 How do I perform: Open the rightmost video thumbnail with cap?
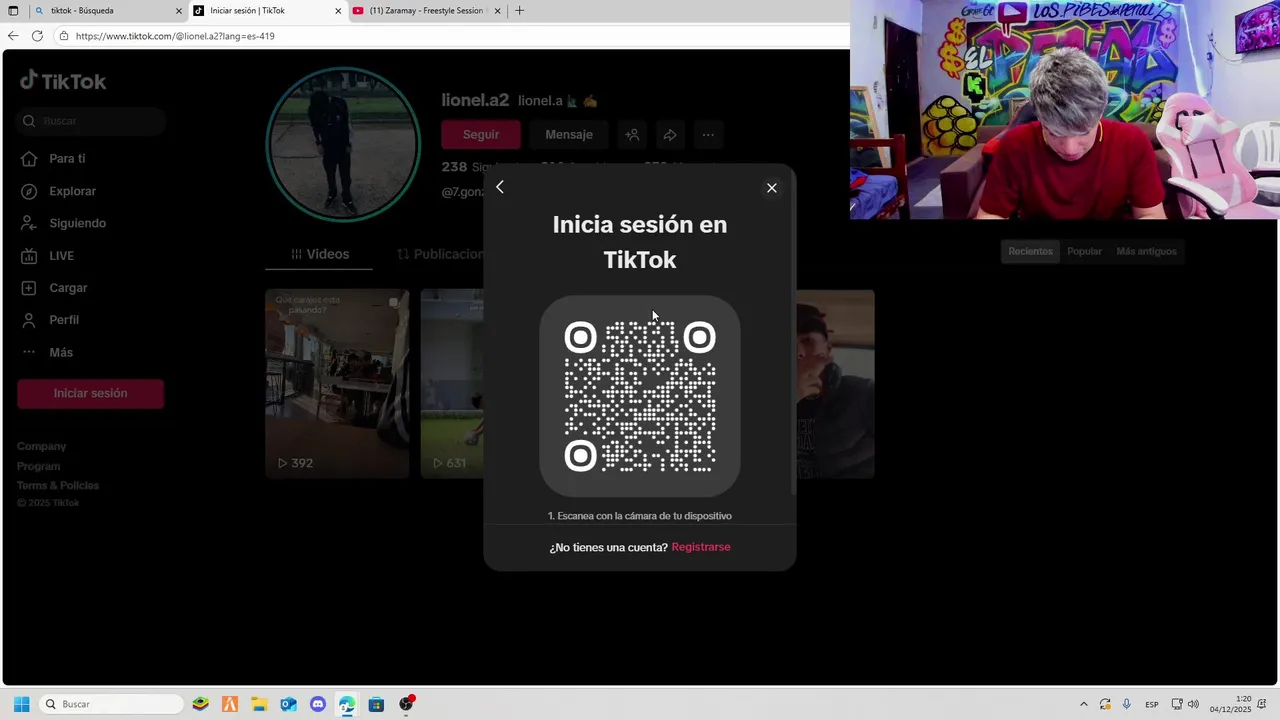pyautogui.click(x=835, y=384)
